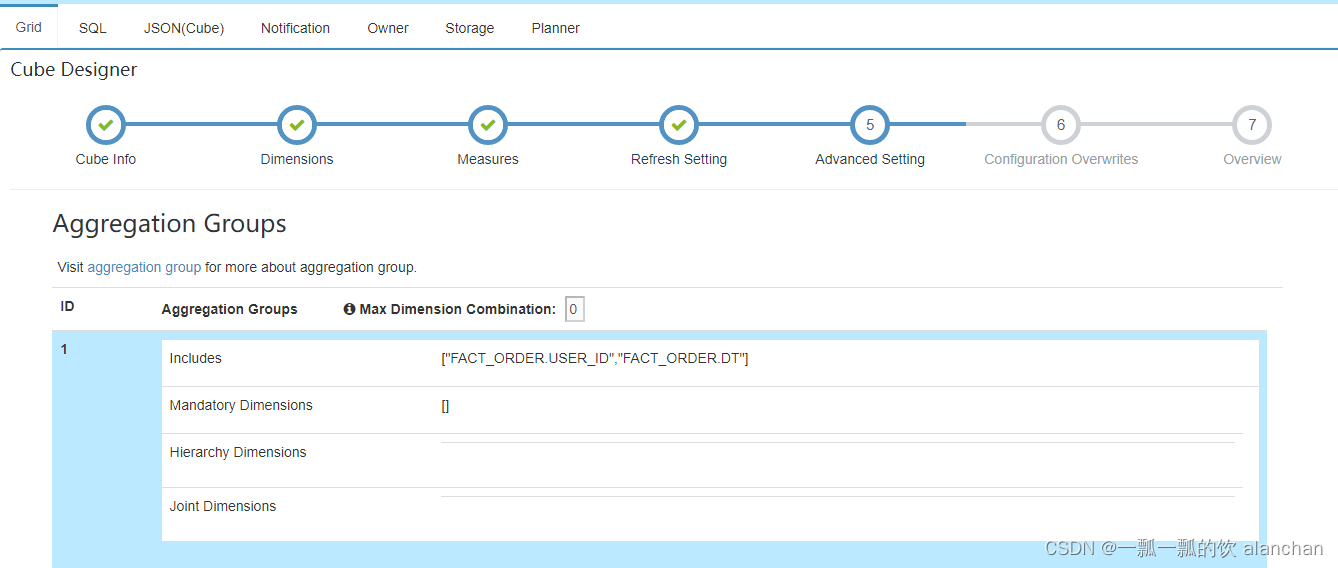Open the Storage tab
The height and width of the screenshot is (568, 1338).
(470, 28)
